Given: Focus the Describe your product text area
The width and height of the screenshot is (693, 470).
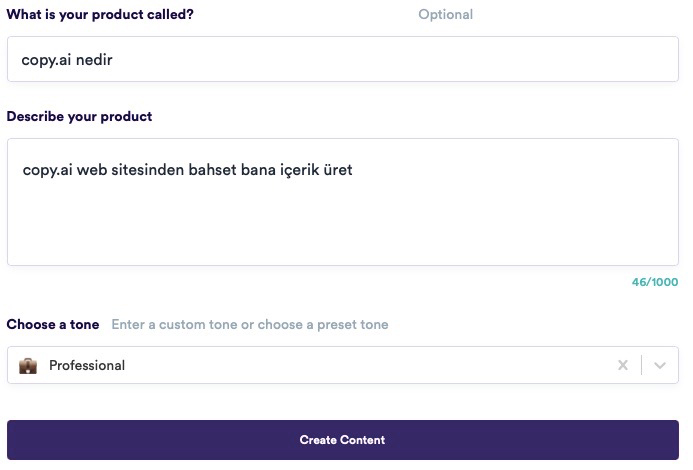Looking at the screenshot, I should [343, 202].
